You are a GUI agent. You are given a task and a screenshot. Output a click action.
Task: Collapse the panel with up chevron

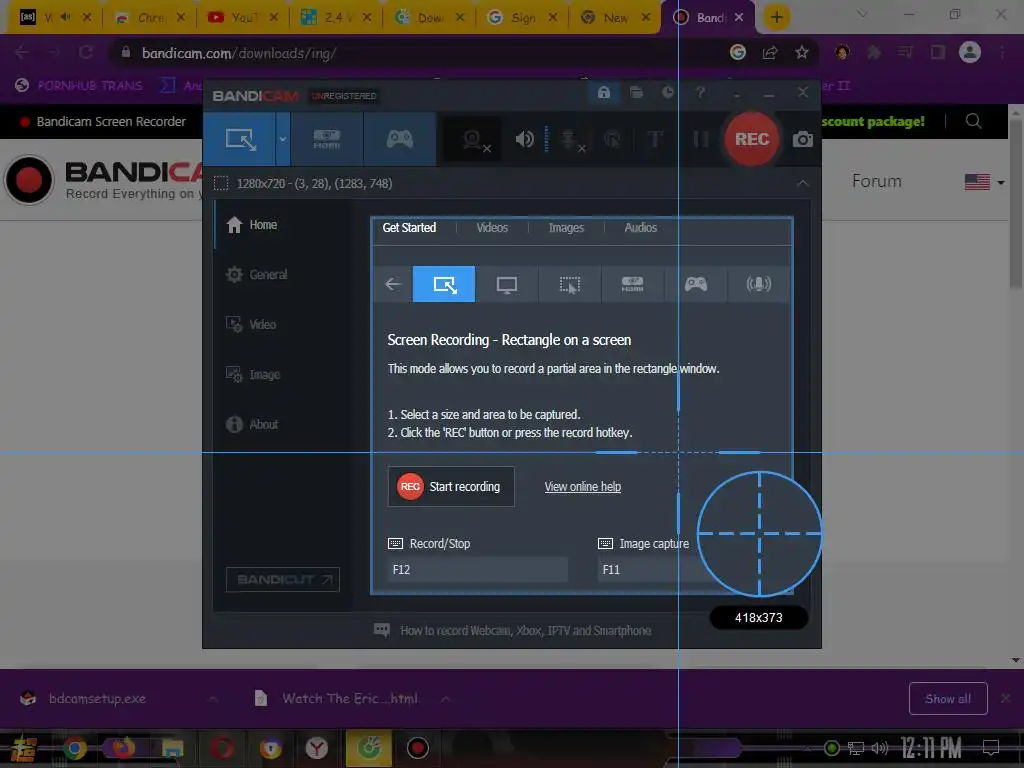point(803,184)
